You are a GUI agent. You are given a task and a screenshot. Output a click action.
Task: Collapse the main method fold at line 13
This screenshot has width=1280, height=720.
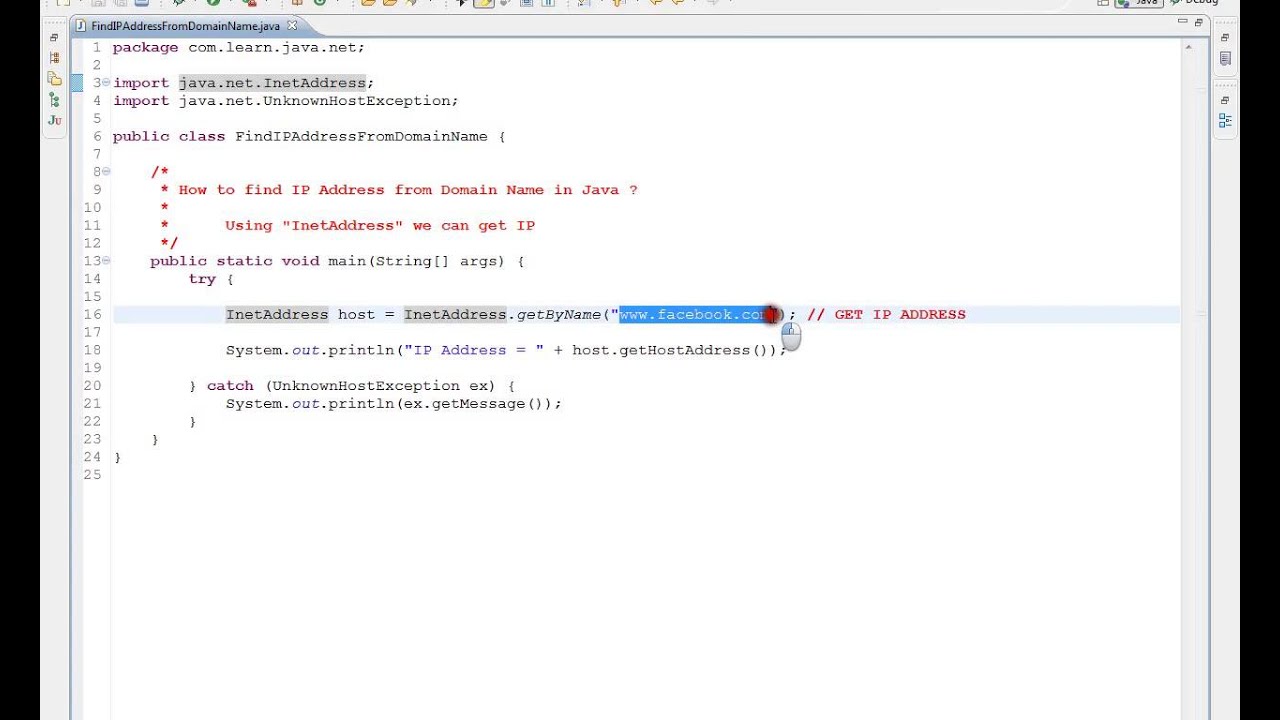[106, 261]
